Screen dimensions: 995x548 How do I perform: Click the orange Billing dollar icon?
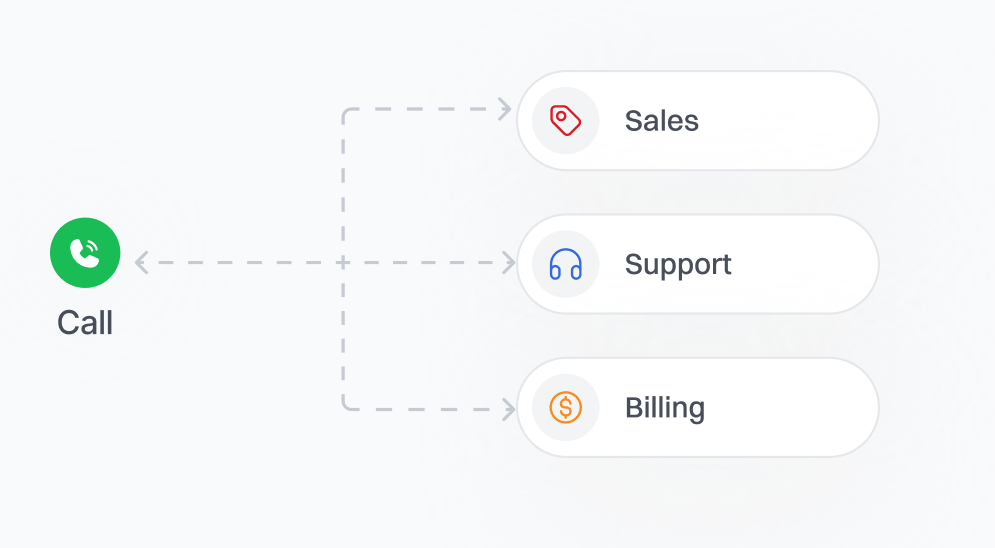pos(565,408)
